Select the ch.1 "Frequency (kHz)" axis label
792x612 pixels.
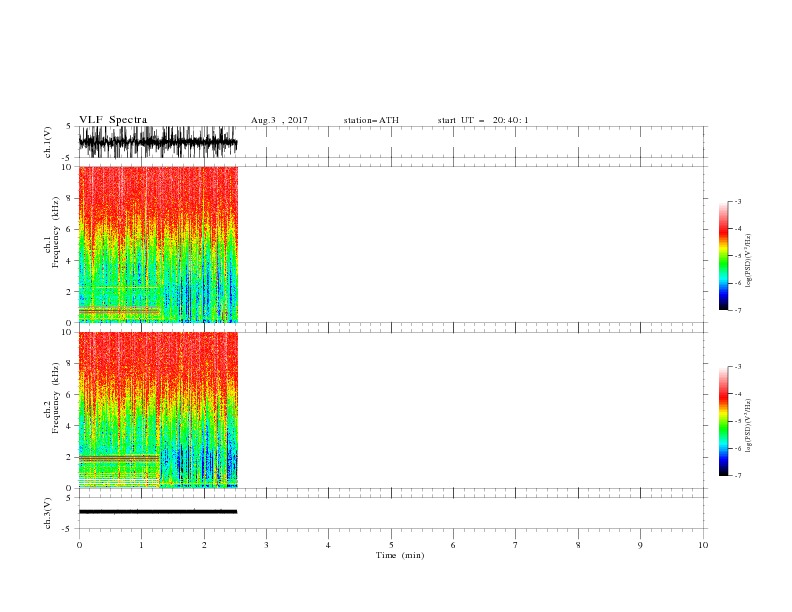pyautogui.click(x=55, y=232)
